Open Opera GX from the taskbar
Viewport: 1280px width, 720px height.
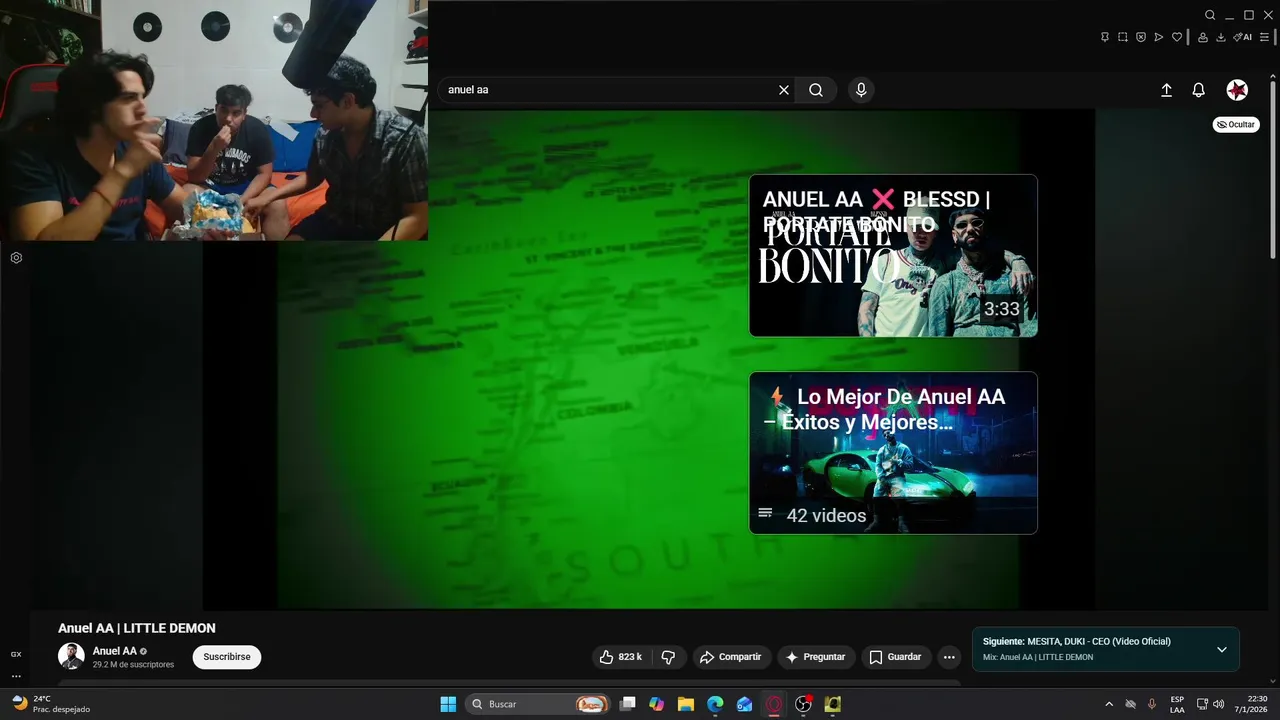click(774, 704)
